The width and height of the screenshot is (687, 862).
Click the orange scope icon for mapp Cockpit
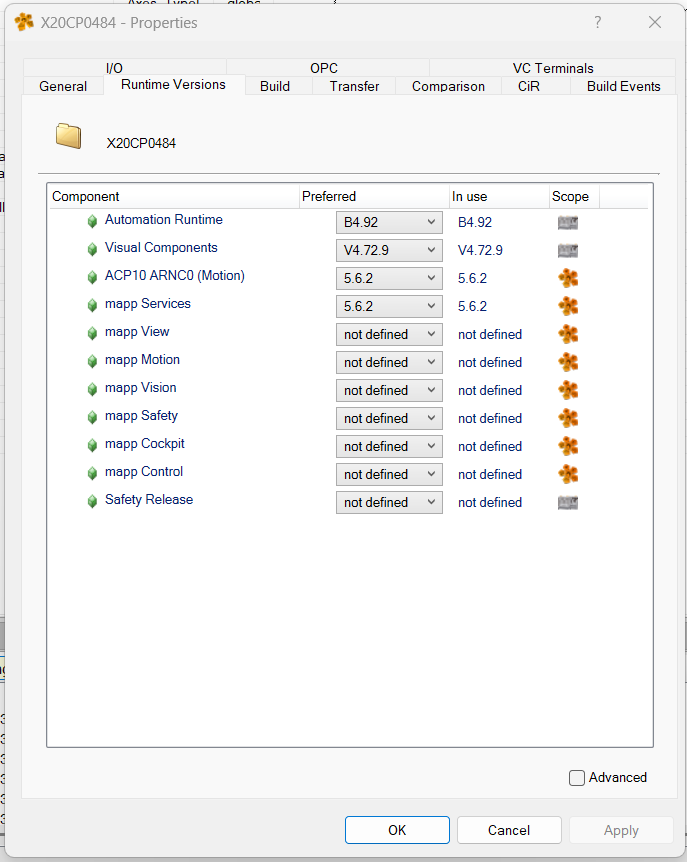[x=568, y=446]
